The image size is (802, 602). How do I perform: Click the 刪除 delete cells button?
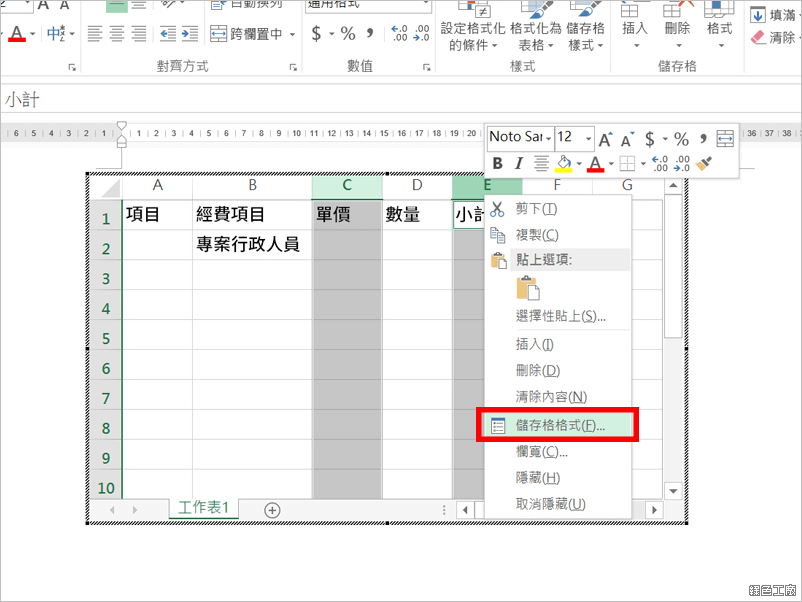[677, 26]
